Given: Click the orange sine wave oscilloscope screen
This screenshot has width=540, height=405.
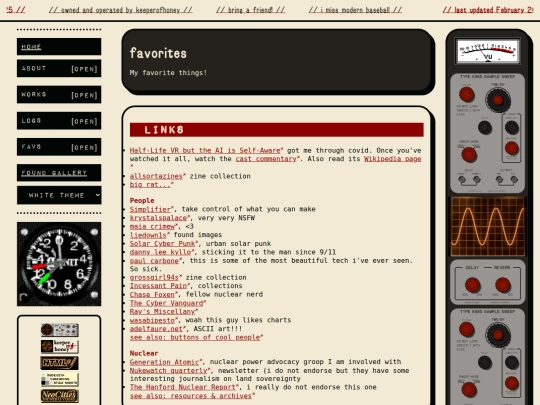Looking at the screenshot, I should pyautogui.click(x=488, y=227).
